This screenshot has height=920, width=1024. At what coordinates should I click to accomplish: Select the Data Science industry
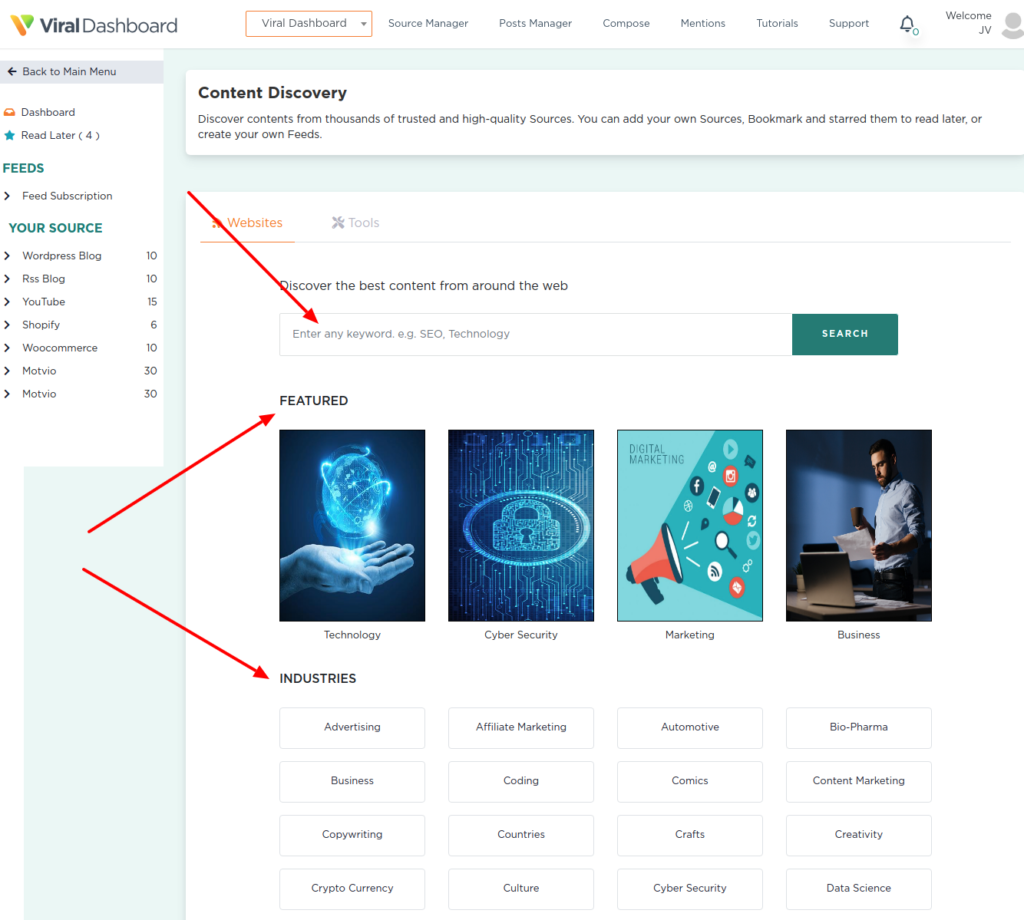click(x=859, y=888)
